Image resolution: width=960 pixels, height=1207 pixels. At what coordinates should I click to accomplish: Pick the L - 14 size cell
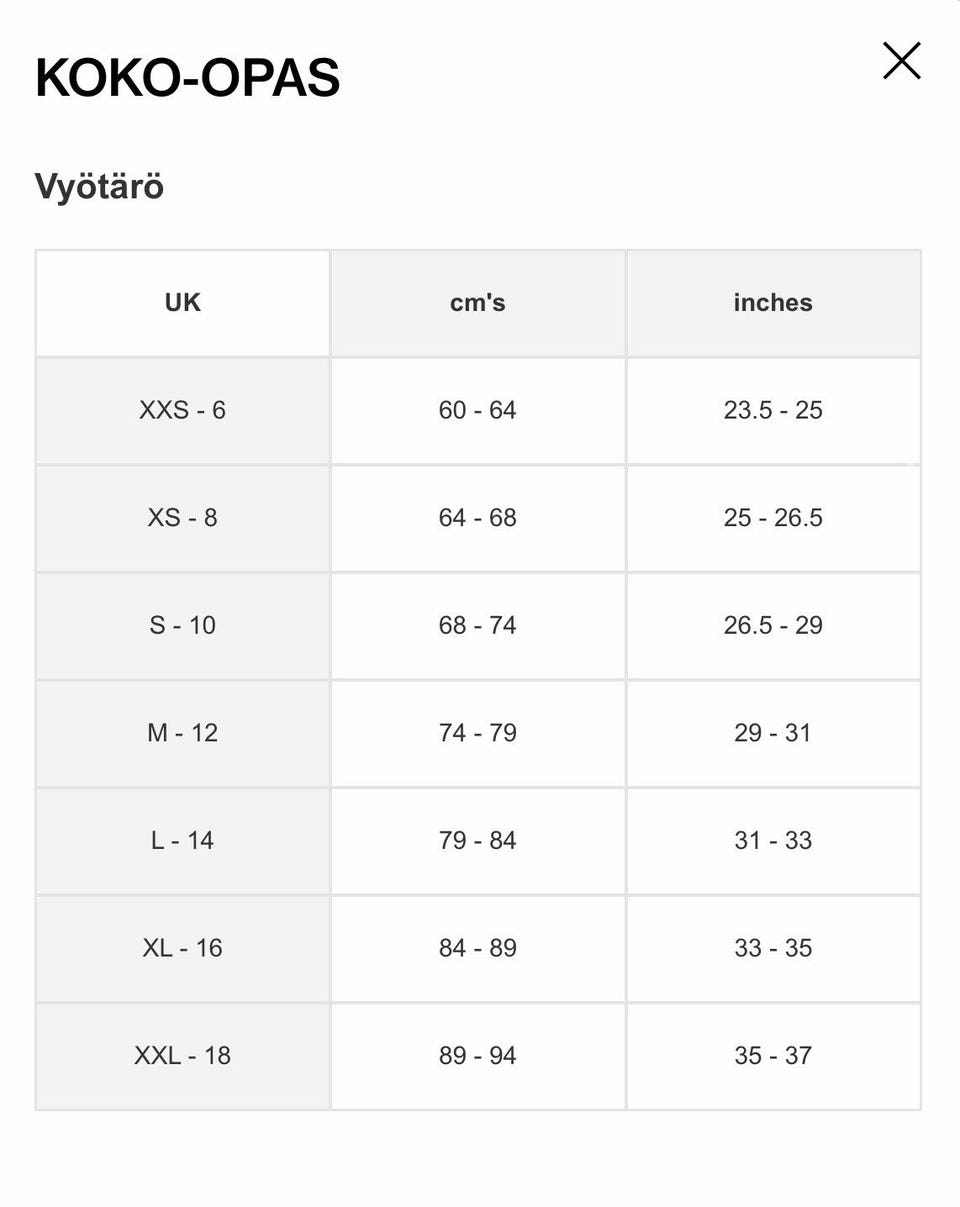[x=182, y=841]
